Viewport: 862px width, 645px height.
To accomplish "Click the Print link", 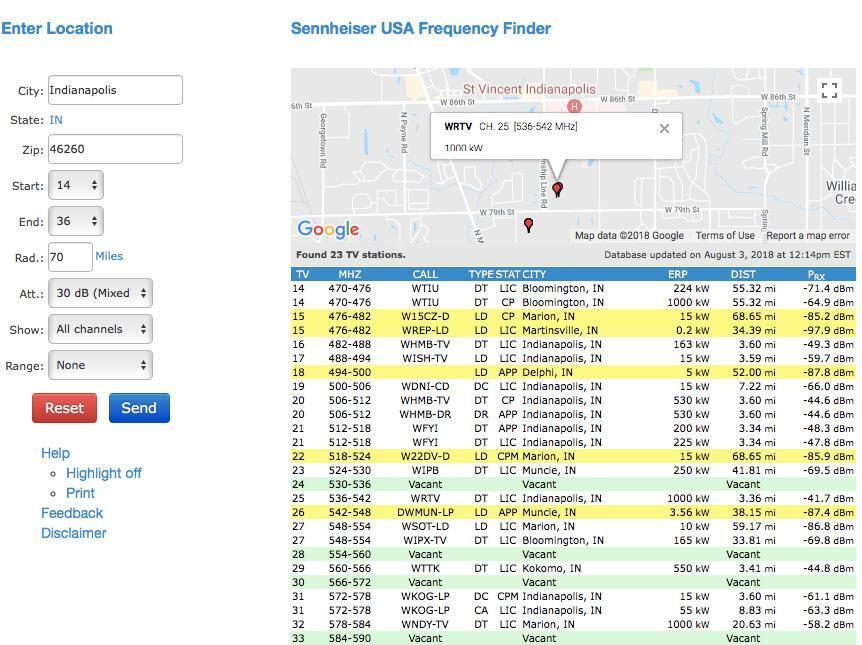I will click(80, 493).
